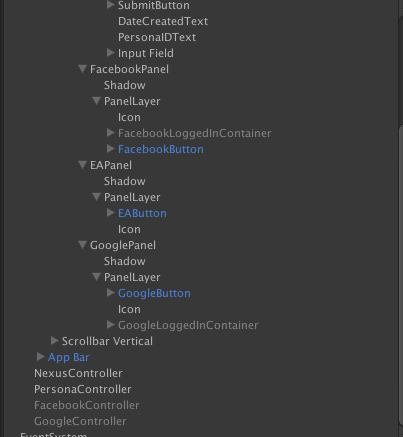
Task: Select the disabled FacebookController object
Action: click(x=87, y=405)
